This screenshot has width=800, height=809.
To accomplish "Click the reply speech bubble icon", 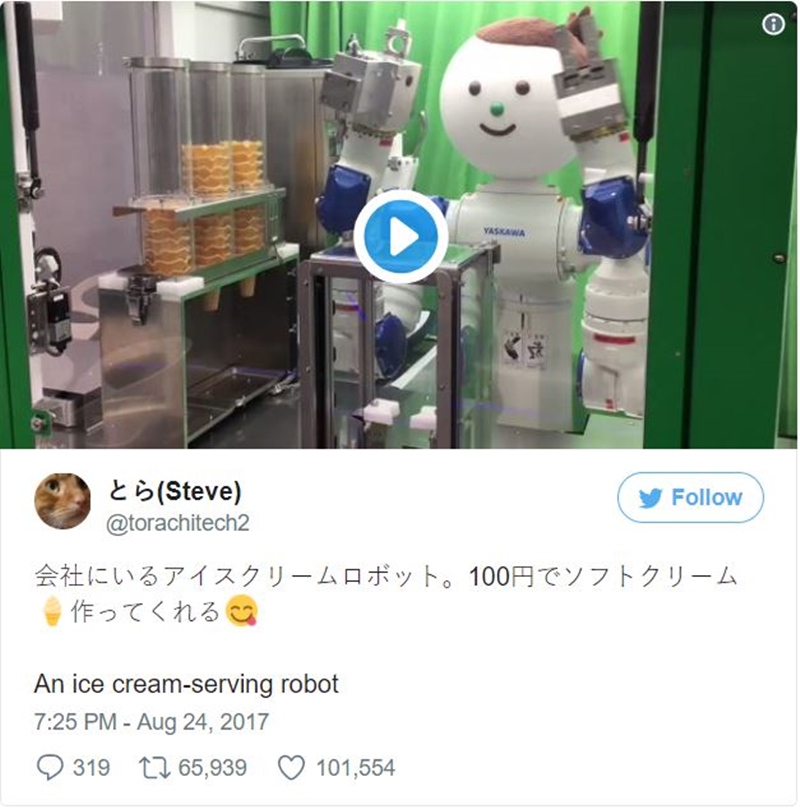I will [50, 768].
